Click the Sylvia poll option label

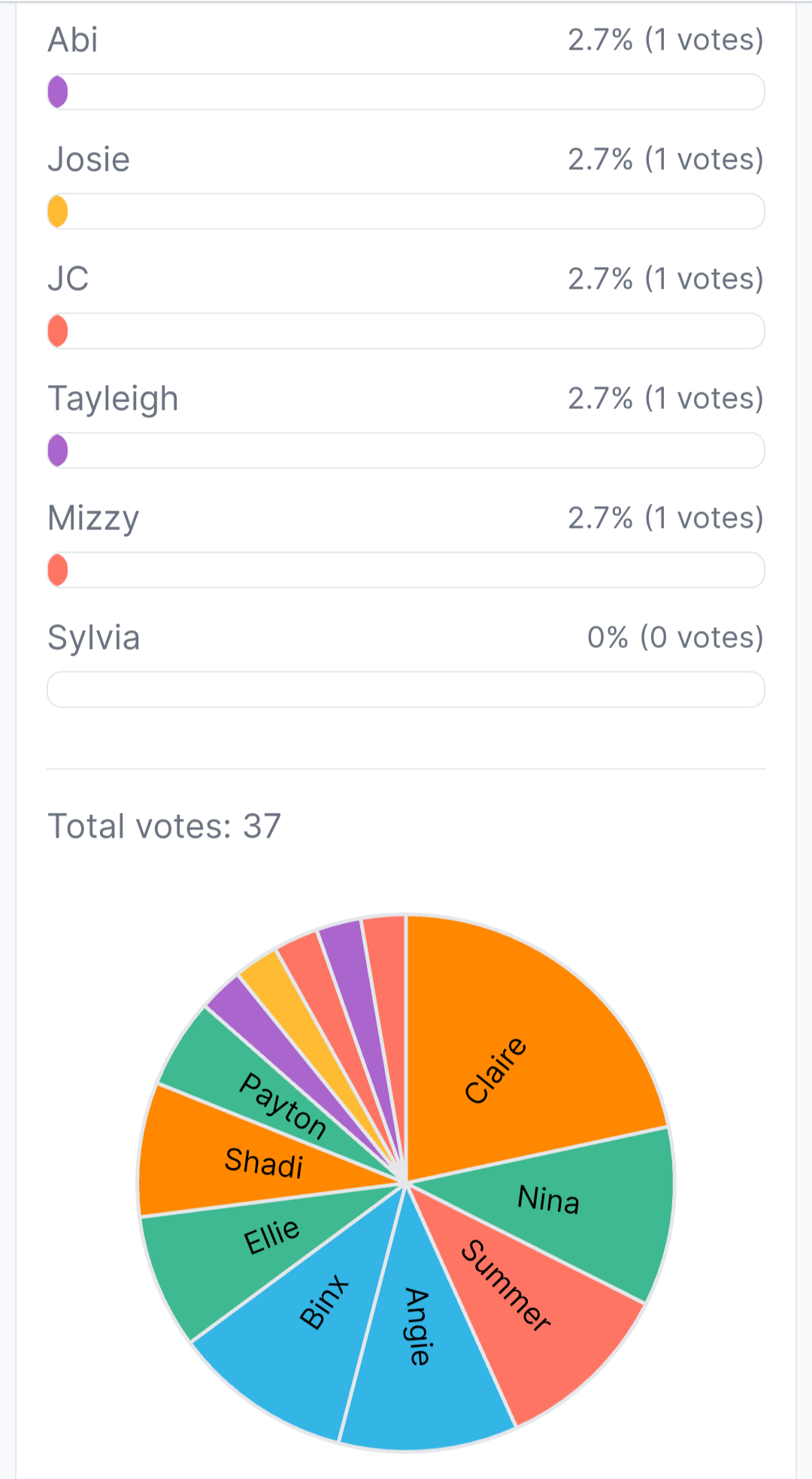94,638
